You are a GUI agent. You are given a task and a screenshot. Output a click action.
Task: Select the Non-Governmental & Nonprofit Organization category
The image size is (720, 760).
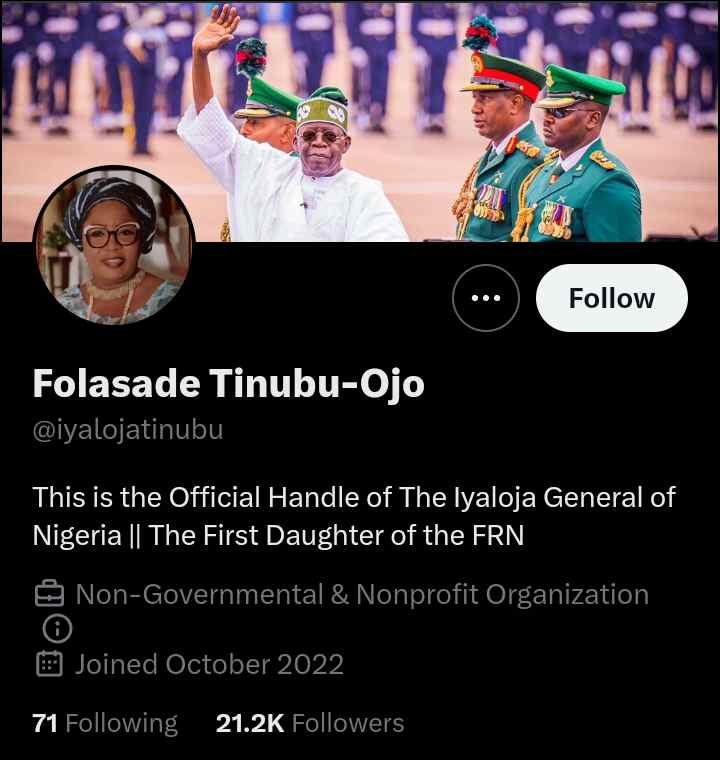tap(362, 595)
